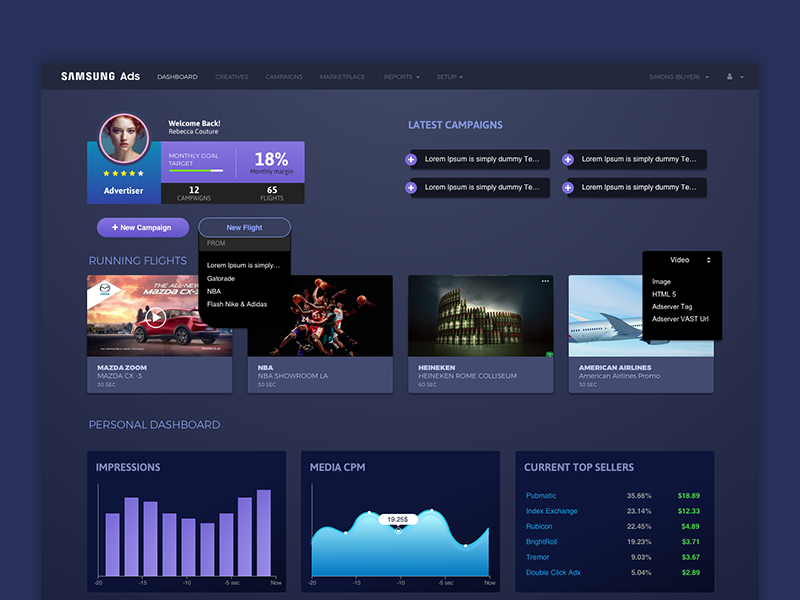The image size is (800, 600).
Task: Go to the Dashboard tab
Action: (177, 77)
